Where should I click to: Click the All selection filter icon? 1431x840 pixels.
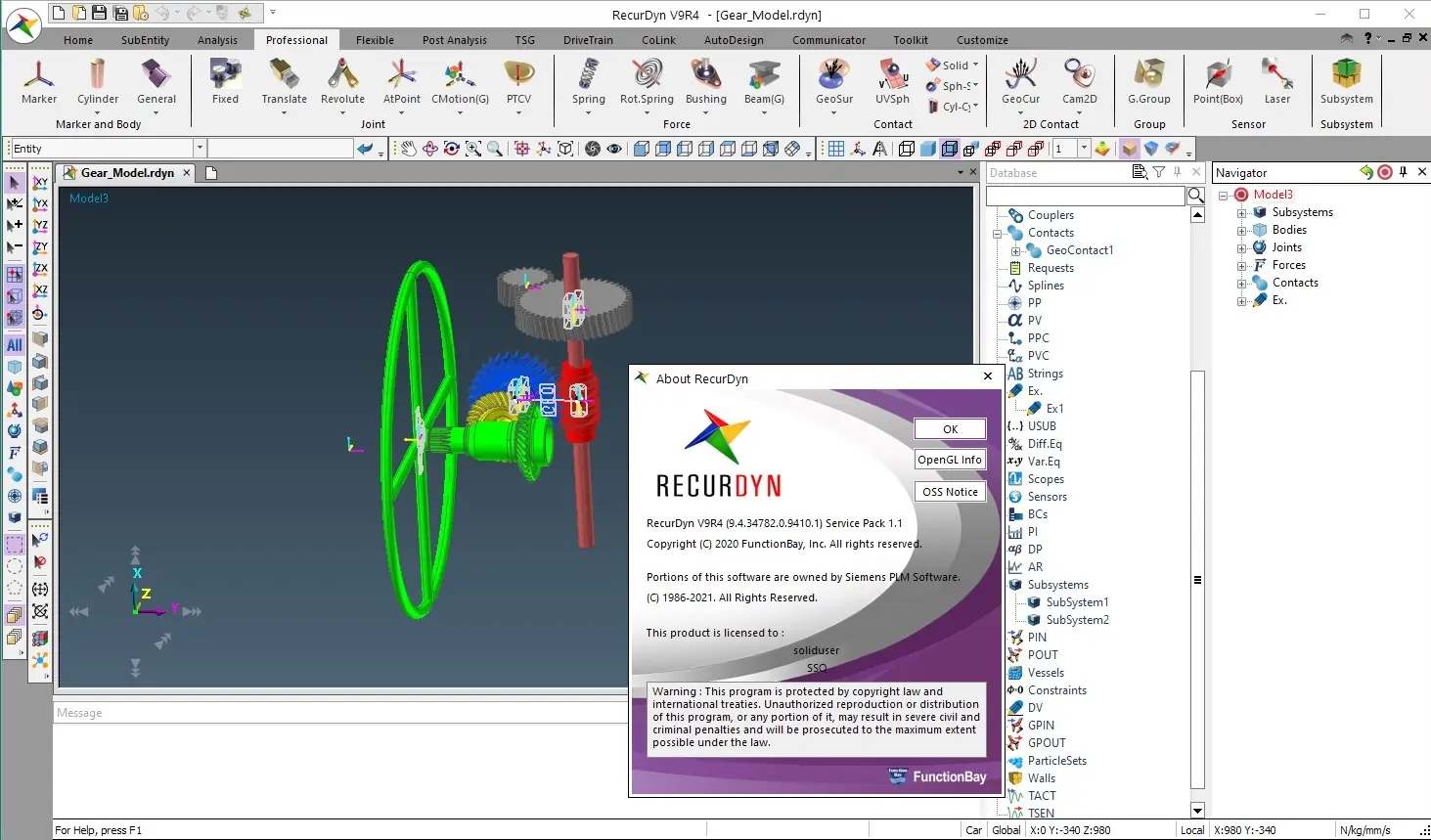15,345
